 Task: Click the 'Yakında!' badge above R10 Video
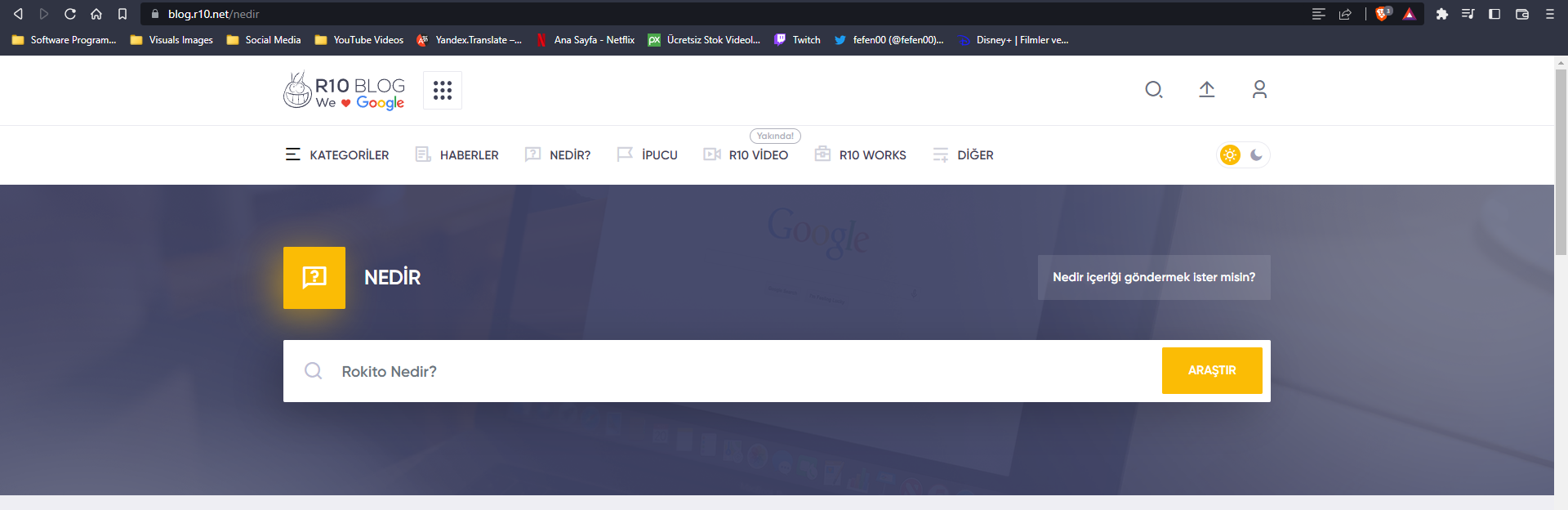point(775,136)
